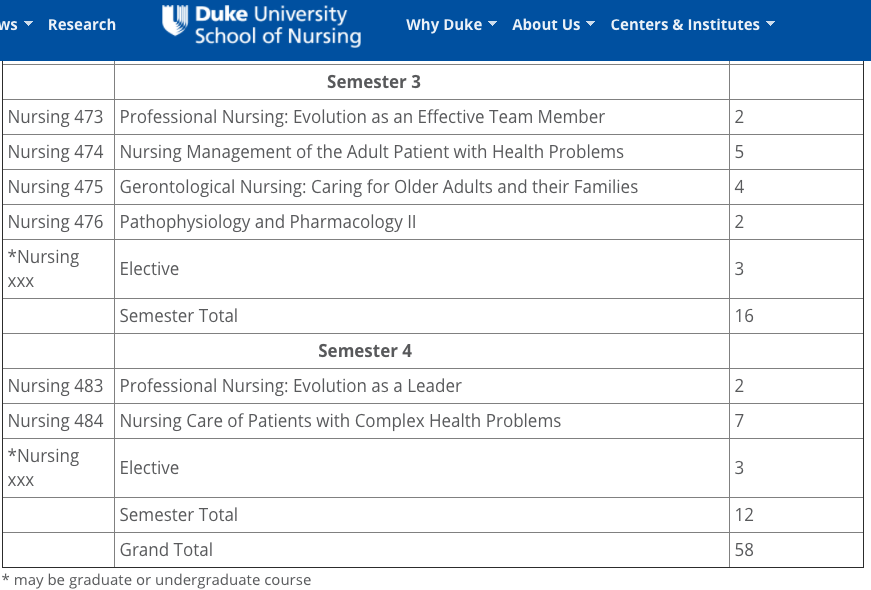Click the Semester 4 heading cell
Screen dimensions: 871x590
pos(364,351)
